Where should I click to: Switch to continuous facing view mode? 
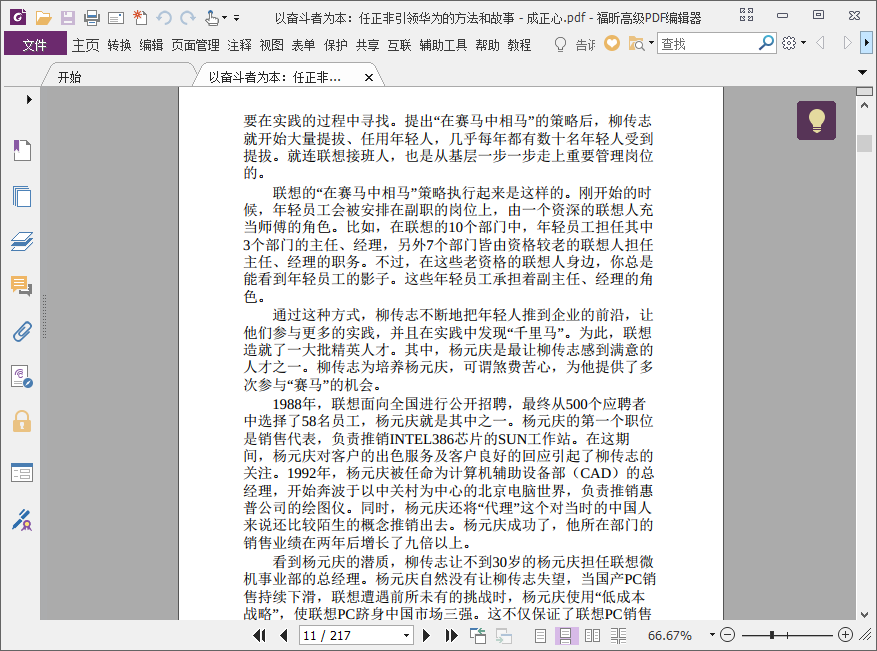(x=619, y=635)
